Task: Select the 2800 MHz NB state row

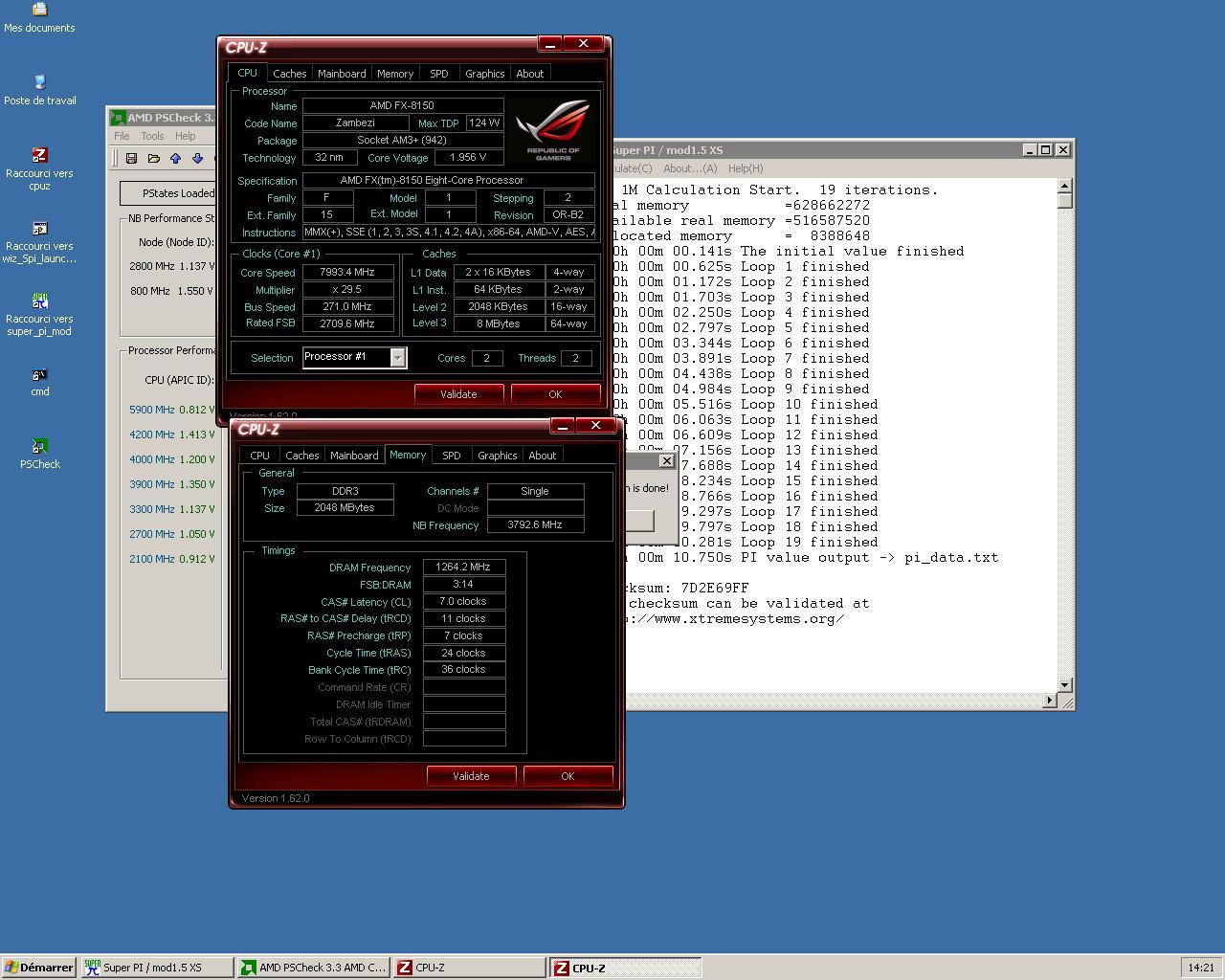Action: click(x=172, y=266)
